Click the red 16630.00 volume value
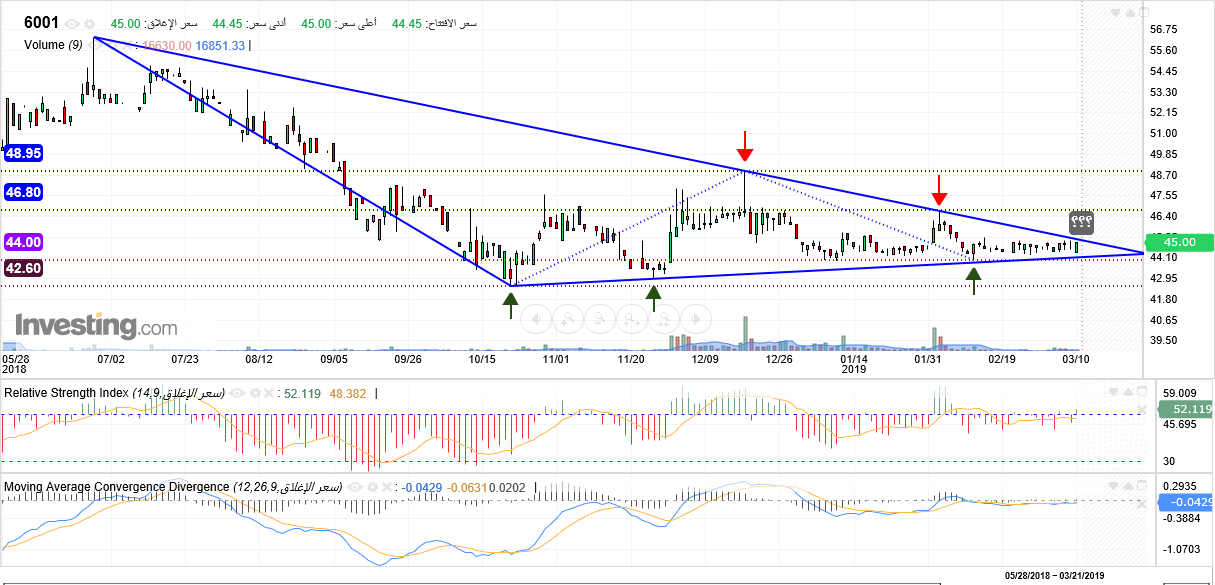The width and height of the screenshot is (1215, 585). [x=167, y=45]
